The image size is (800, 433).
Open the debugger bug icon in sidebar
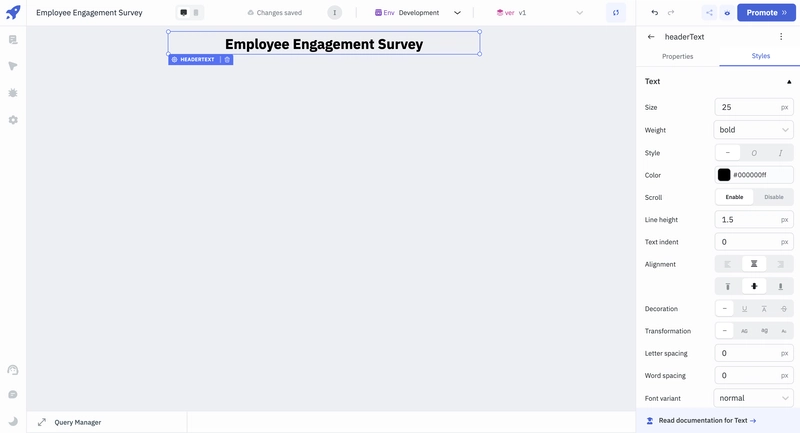coord(13,93)
